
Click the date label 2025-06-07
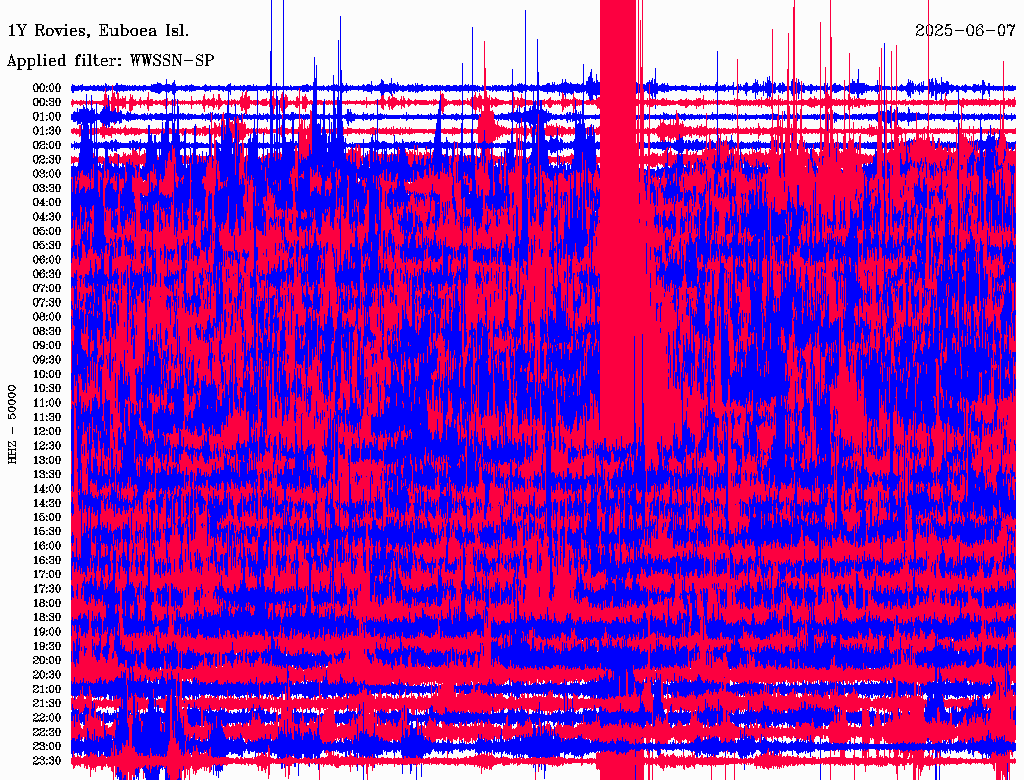coord(965,31)
